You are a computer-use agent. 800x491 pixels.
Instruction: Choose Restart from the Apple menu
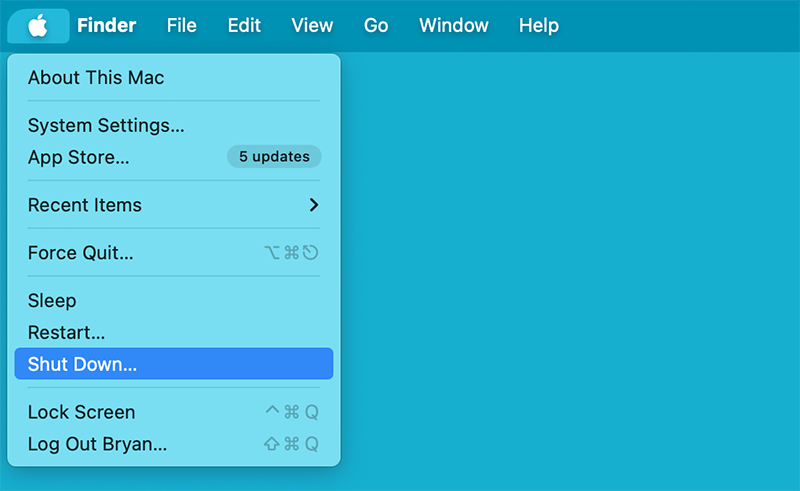pyautogui.click(x=66, y=332)
